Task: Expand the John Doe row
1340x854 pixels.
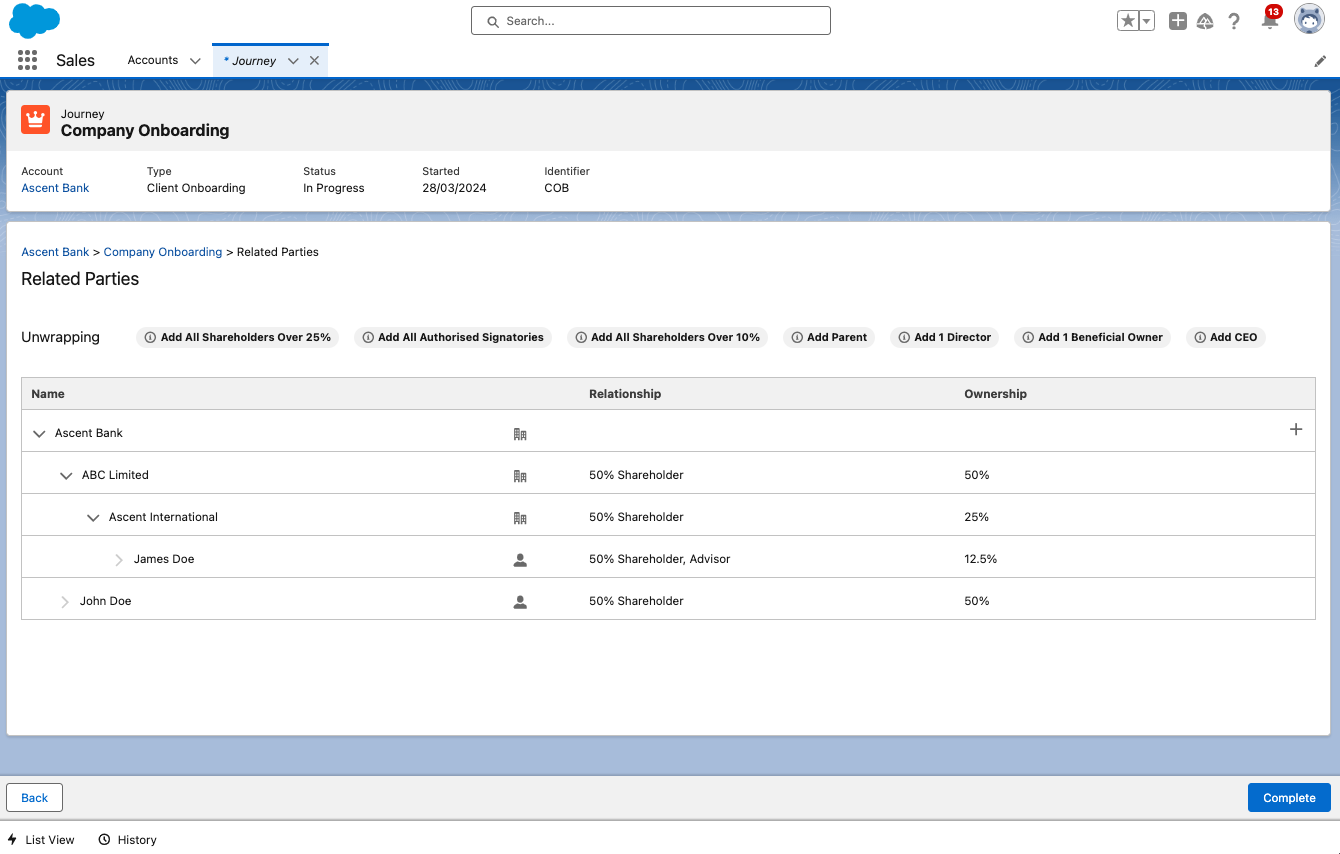Action: coord(65,602)
